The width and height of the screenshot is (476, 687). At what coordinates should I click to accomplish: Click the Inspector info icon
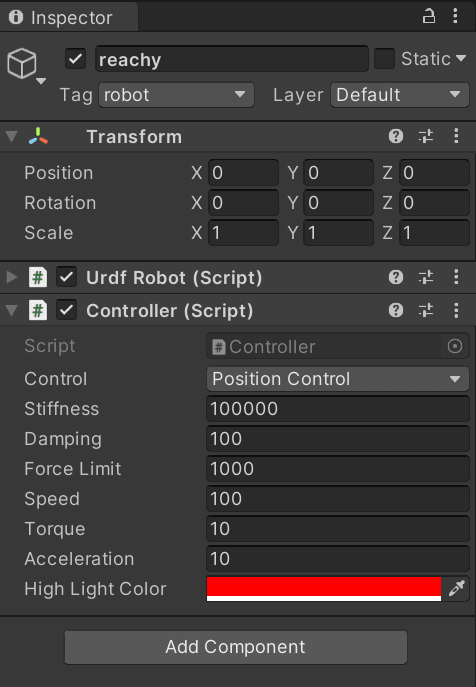click(16, 17)
